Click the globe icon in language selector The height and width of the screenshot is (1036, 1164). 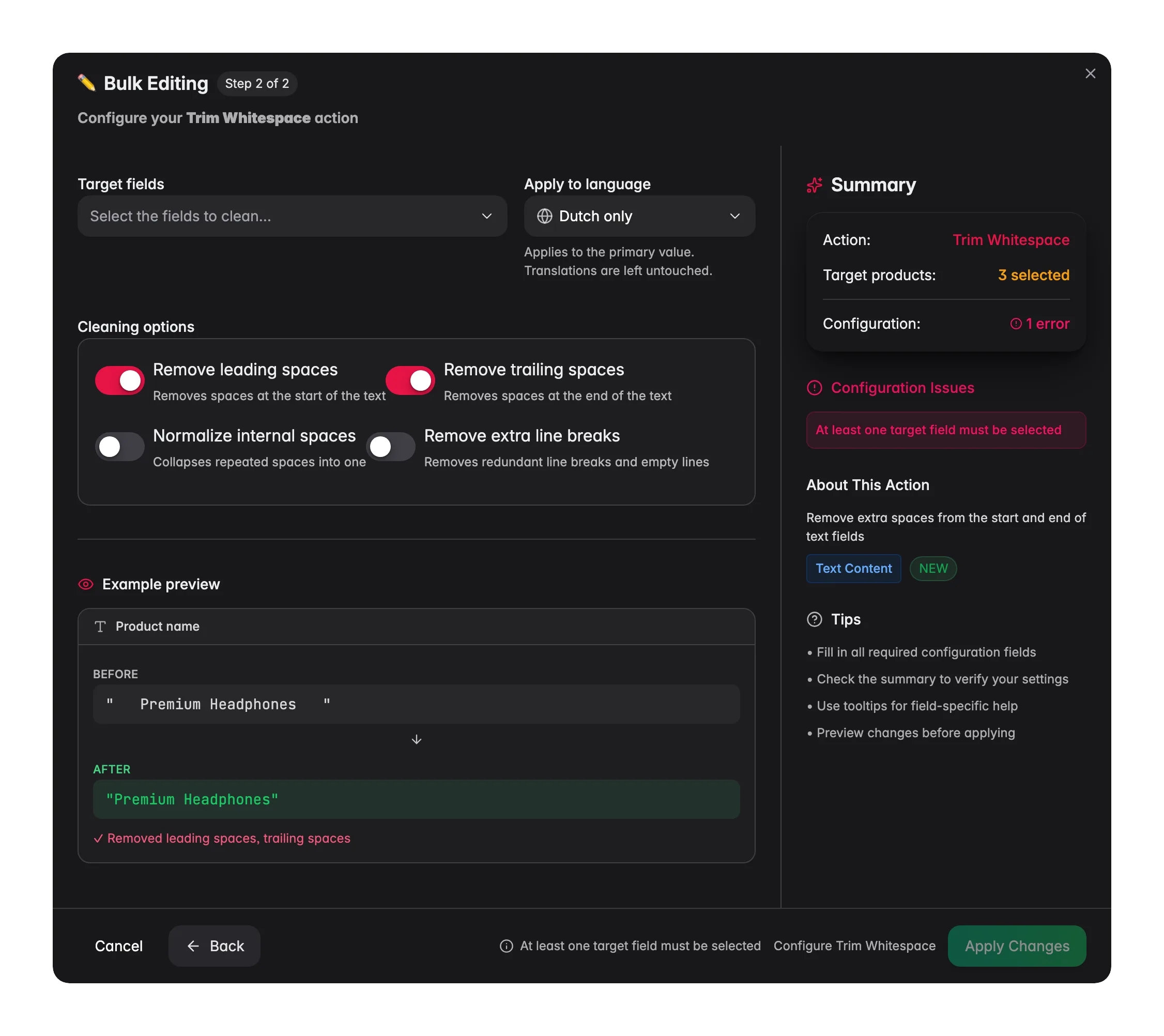point(544,217)
